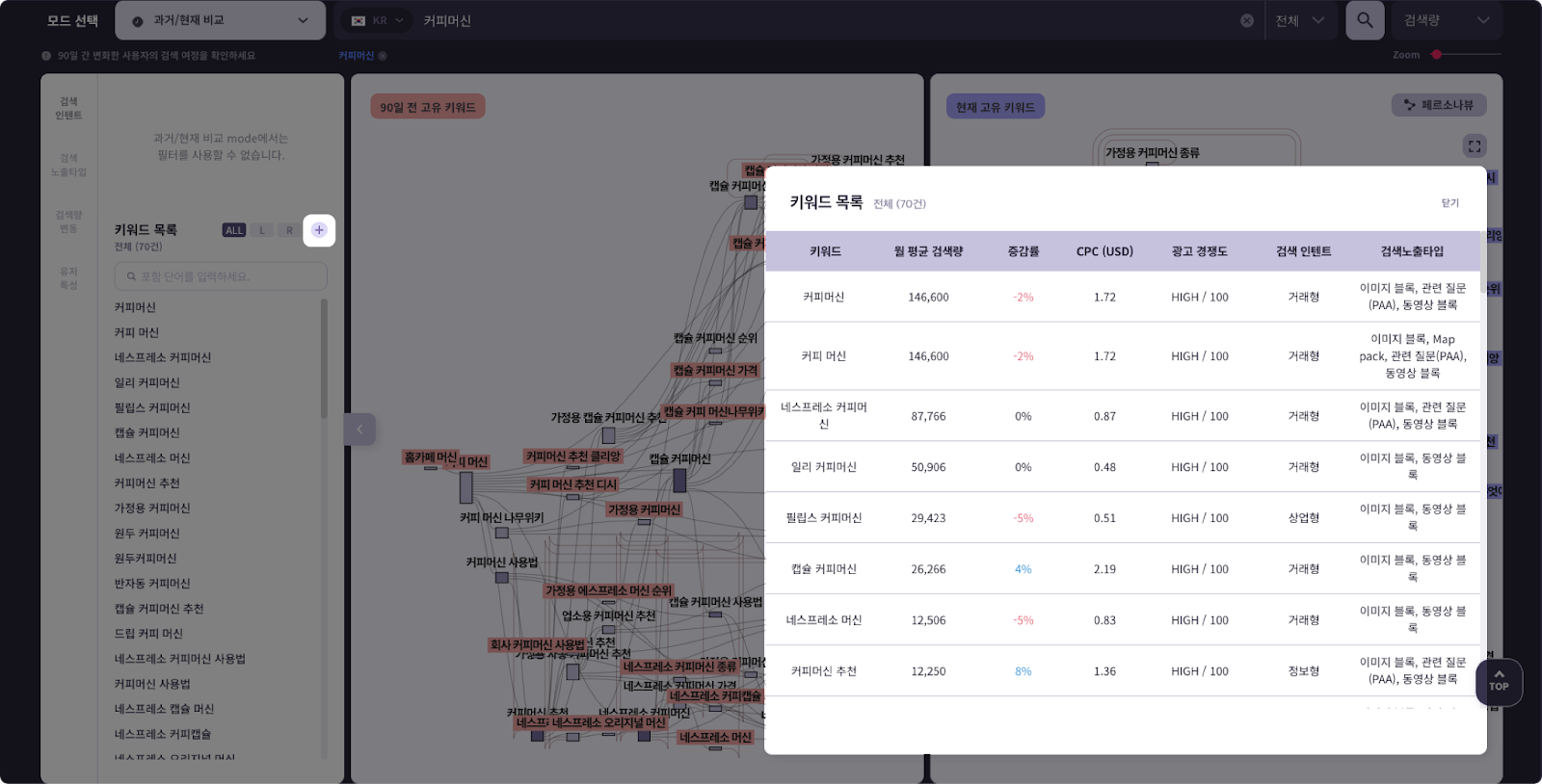Click the 현재 고유 키워드 label

point(996,107)
